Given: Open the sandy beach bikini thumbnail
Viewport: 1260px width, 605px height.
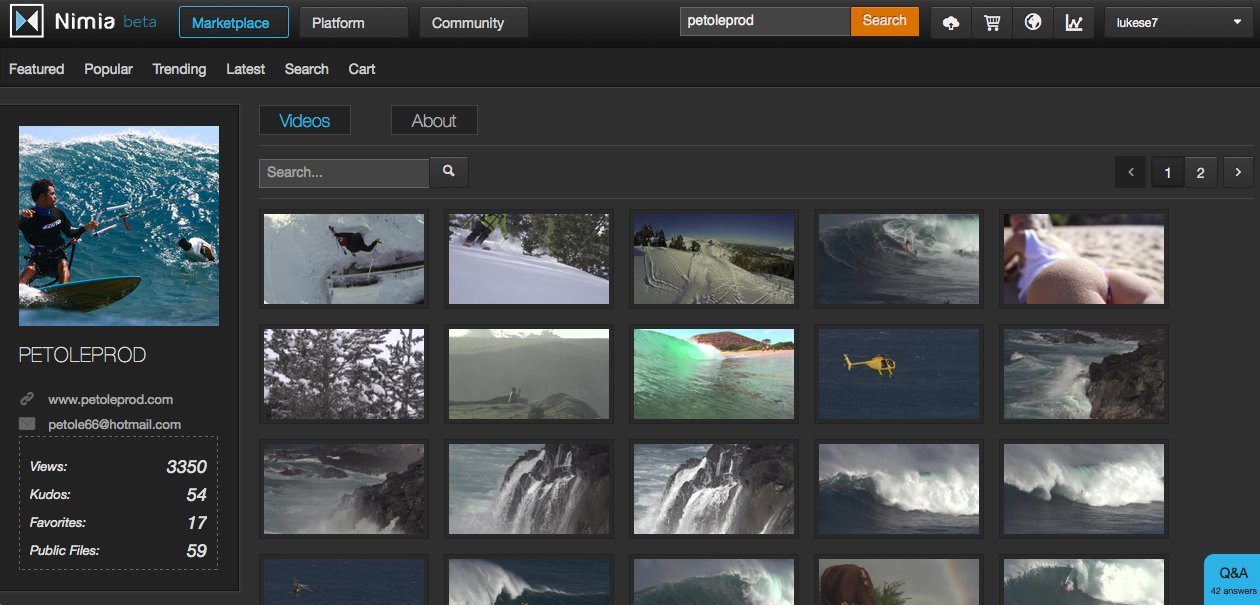Looking at the screenshot, I should click(x=1084, y=259).
